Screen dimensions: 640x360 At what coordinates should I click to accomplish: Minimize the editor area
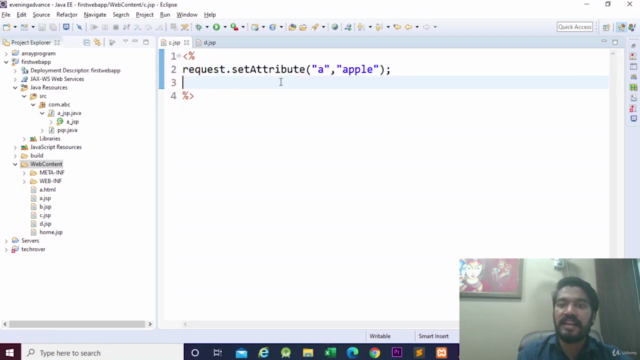coord(604,42)
